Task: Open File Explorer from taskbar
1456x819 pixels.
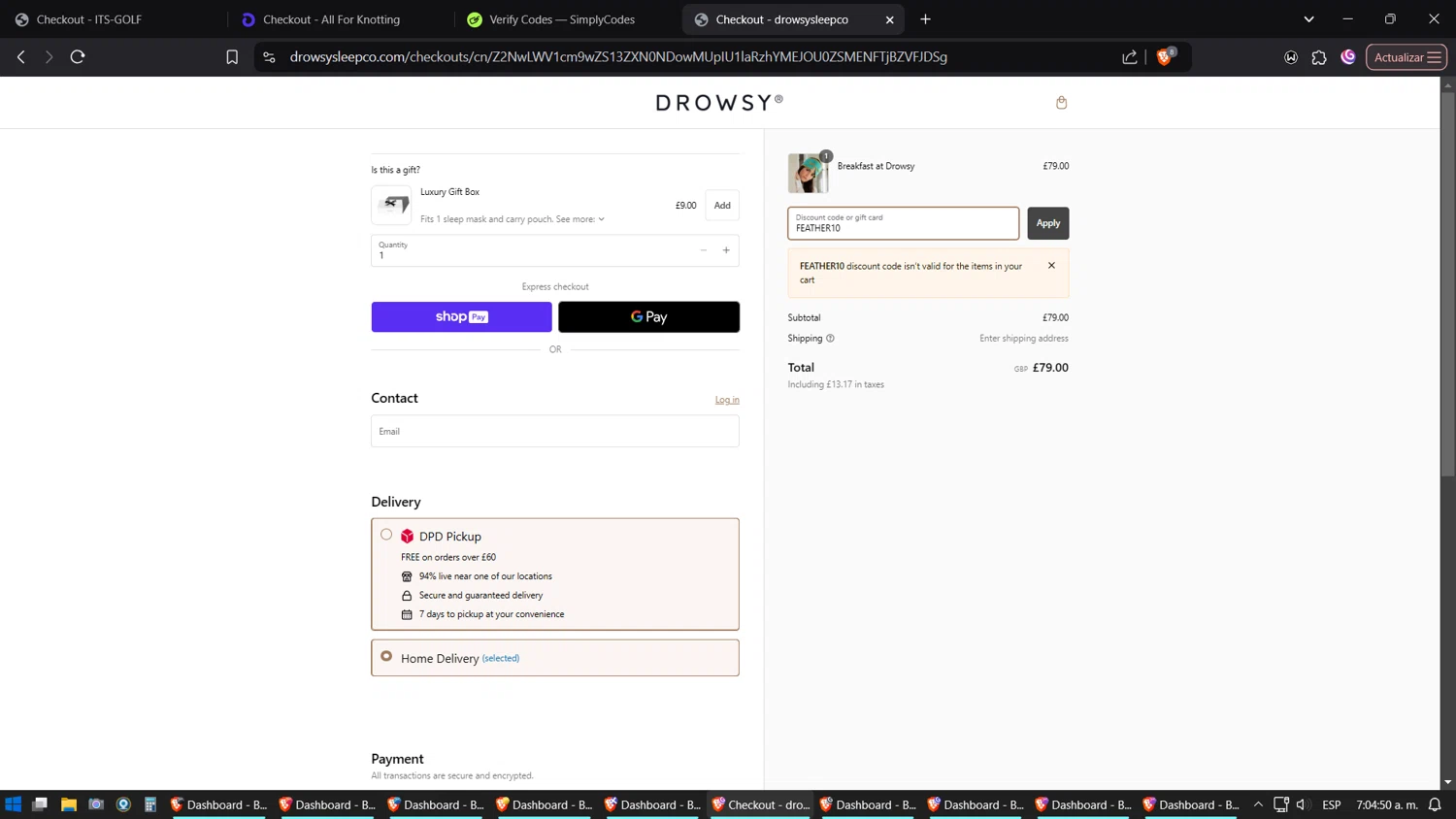Action: (x=68, y=804)
